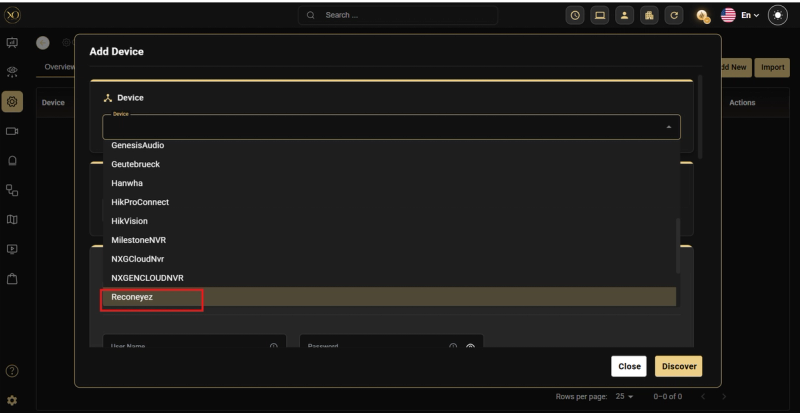Select Hanwha from device list

click(x=390, y=183)
